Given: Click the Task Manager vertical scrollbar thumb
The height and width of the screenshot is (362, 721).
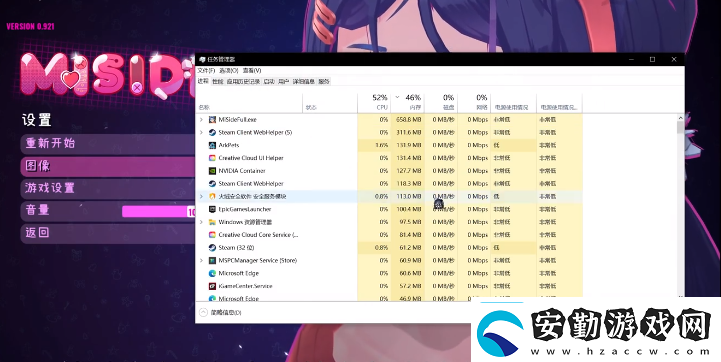Looking at the screenshot, I should coord(681,128).
